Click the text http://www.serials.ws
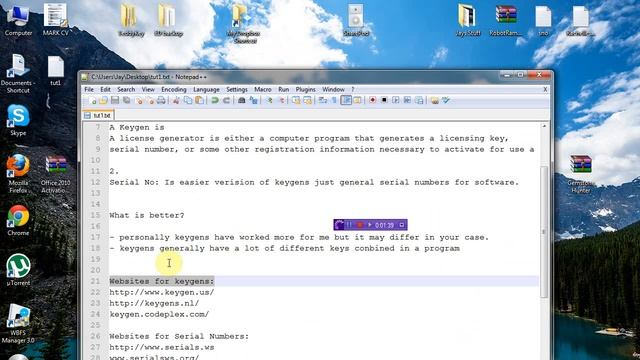Viewport: 640px width, 360px height. (162, 347)
